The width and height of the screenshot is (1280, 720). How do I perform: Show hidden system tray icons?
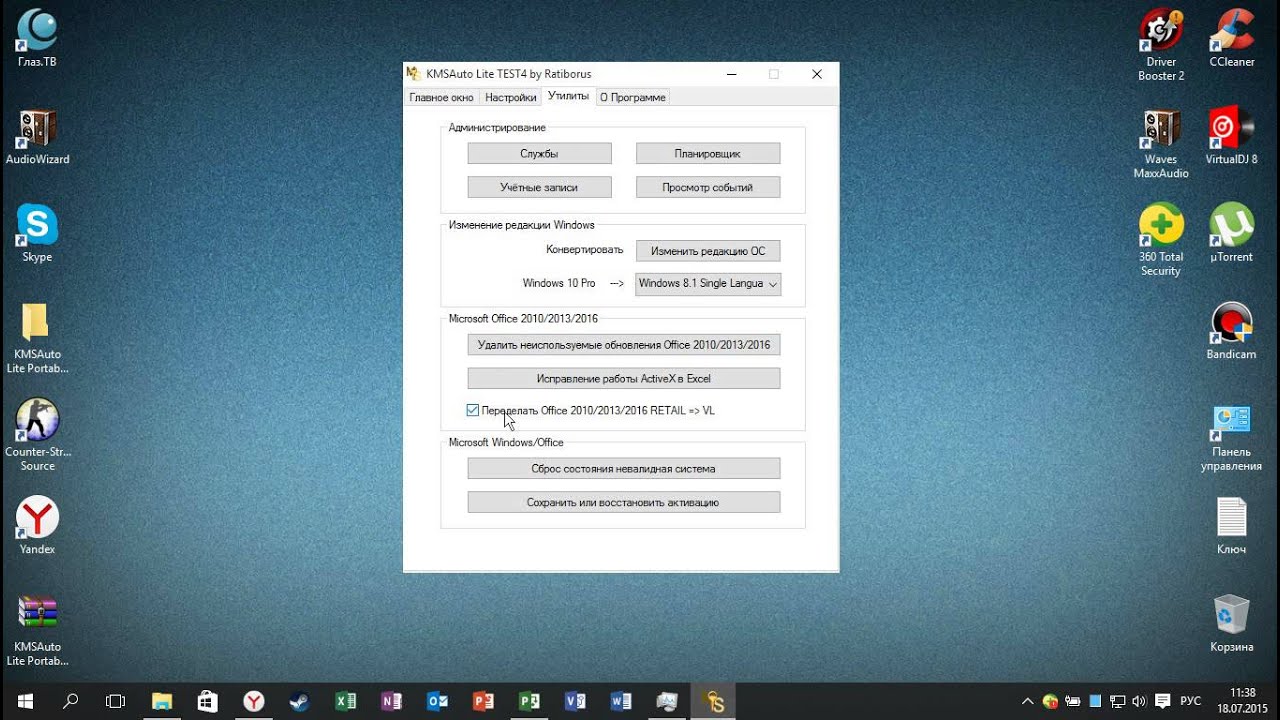point(1027,701)
